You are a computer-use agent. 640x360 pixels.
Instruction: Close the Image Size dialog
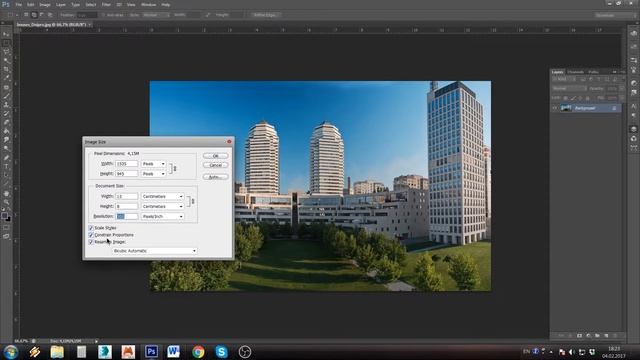[229, 142]
